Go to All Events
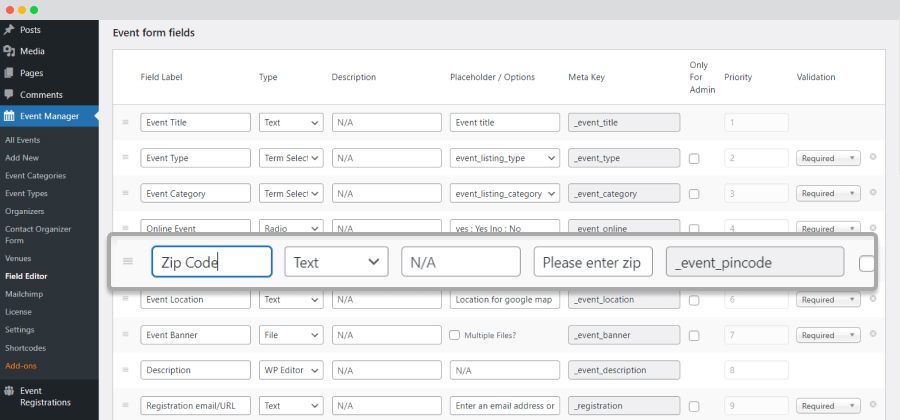This screenshot has width=900, height=420. (x=22, y=140)
